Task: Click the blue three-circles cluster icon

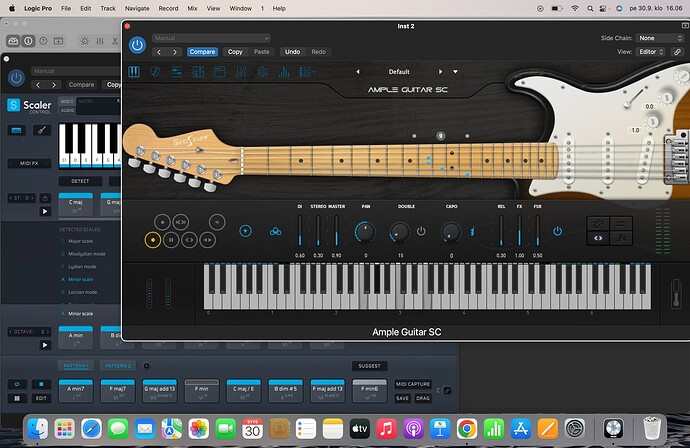Action: (x=275, y=231)
